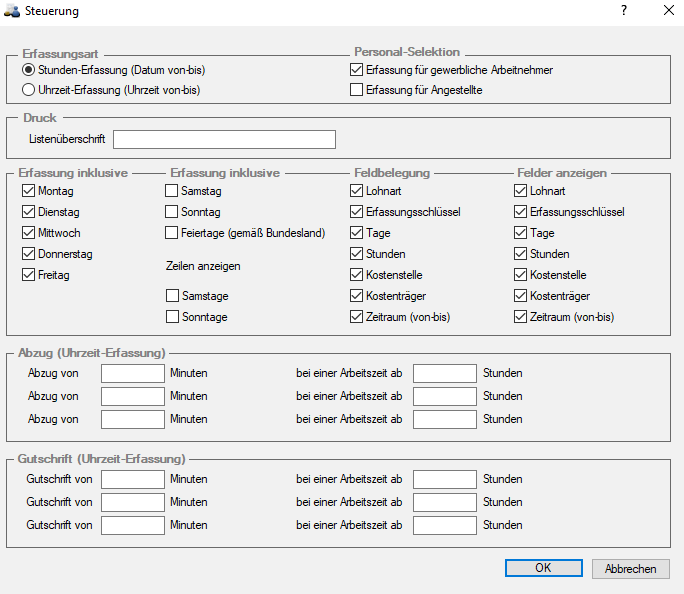Click first Abzug von Minuten field
The height and width of the screenshot is (594, 684).
coord(133,373)
